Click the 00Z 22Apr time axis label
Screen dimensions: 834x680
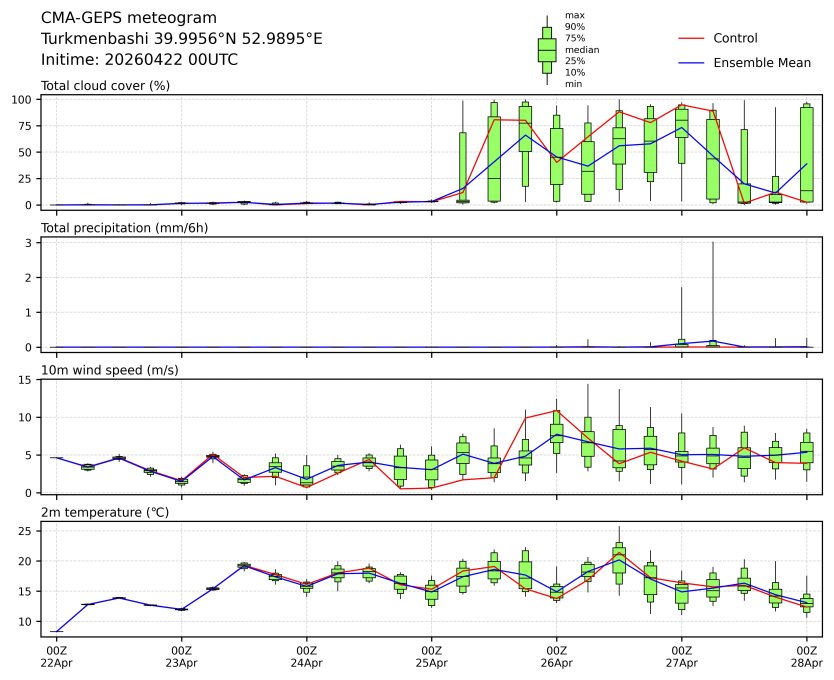pos(56,657)
